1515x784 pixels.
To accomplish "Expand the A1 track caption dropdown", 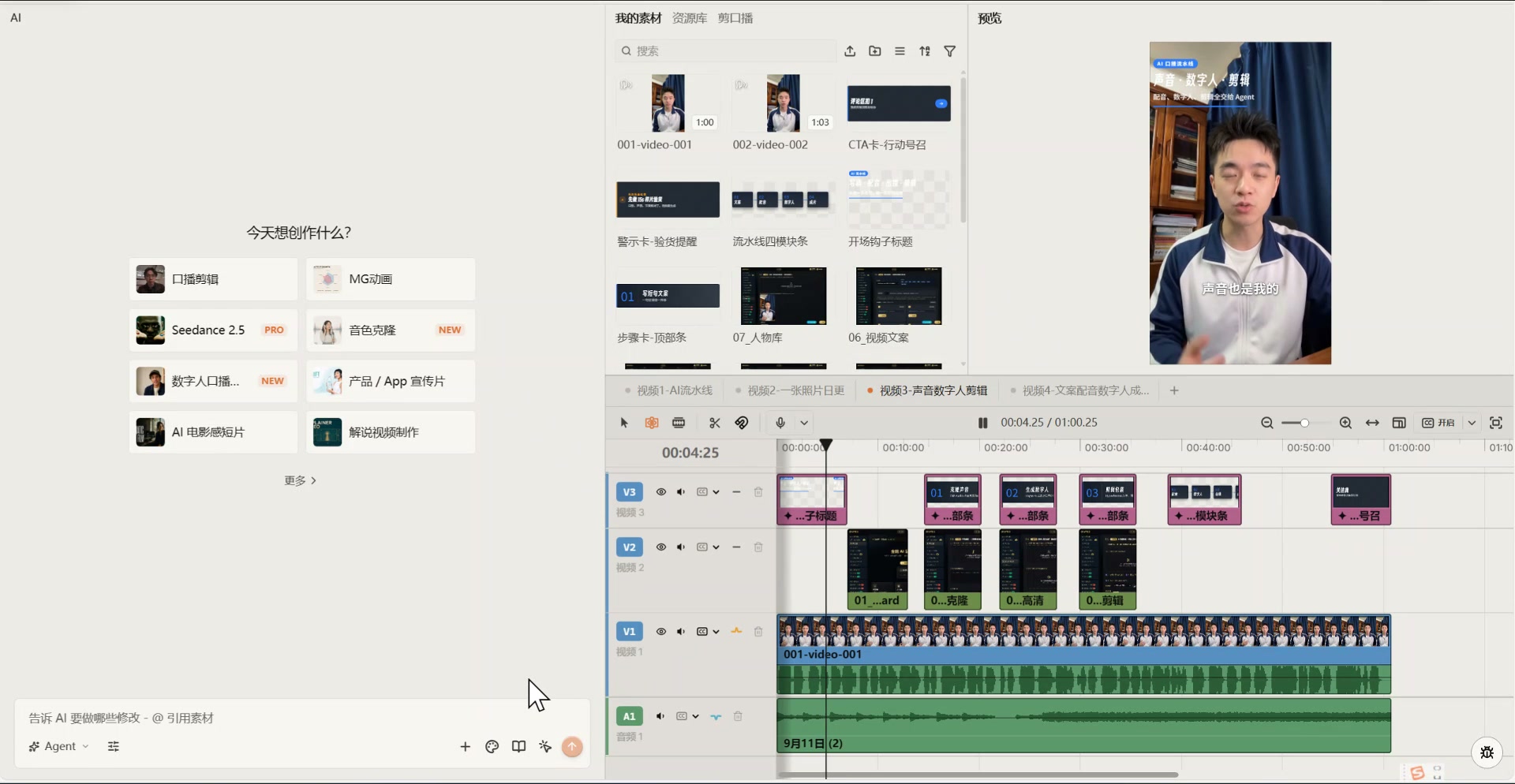I will click(x=695, y=716).
